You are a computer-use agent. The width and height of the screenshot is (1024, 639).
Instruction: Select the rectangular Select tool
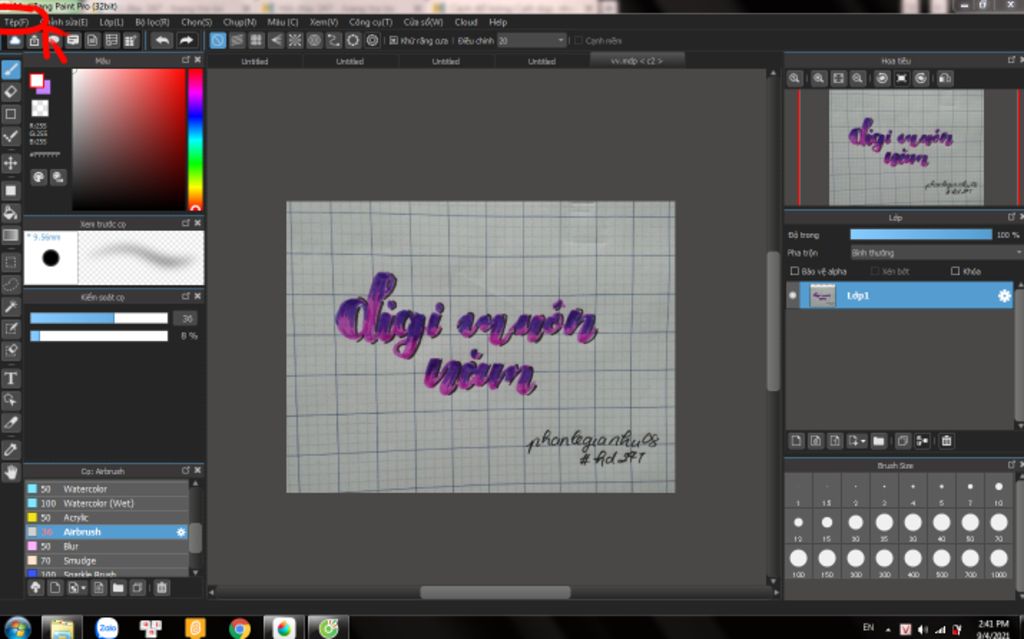(x=10, y=263)
